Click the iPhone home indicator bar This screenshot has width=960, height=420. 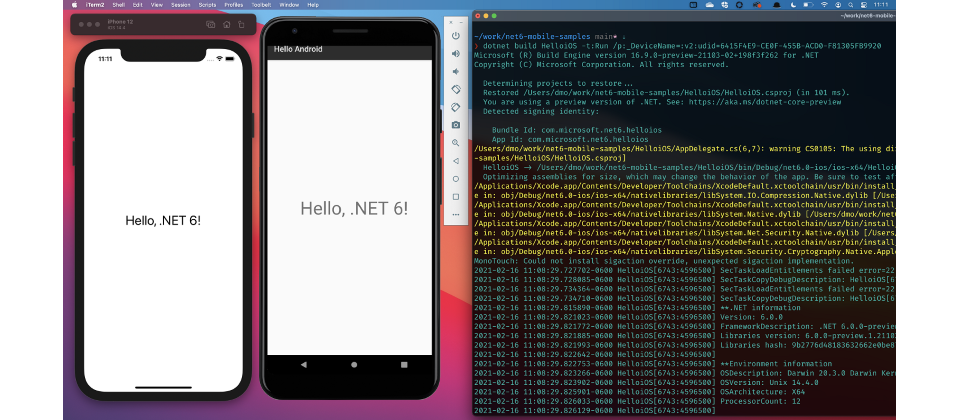163,388
